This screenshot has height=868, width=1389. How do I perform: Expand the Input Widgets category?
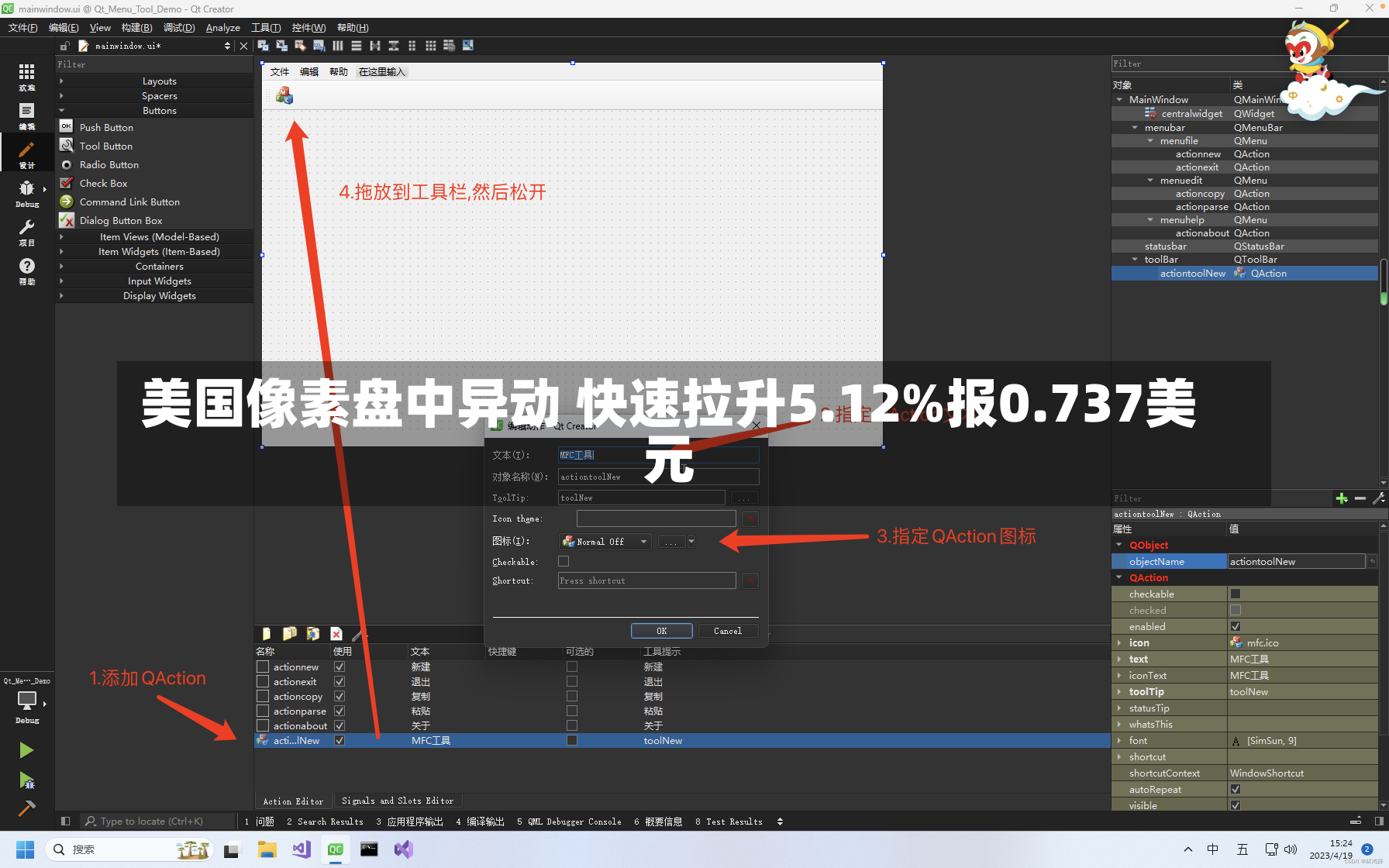(61, 281)
